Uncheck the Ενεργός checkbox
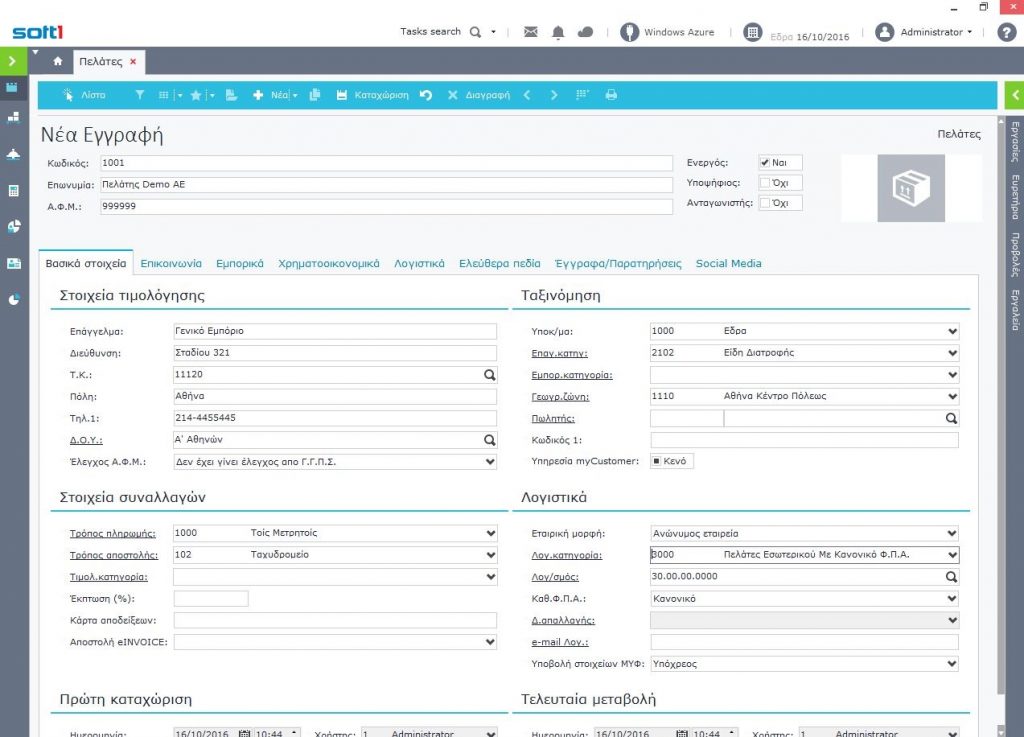The image size is (1024, 737). click(x=765, y=163)
